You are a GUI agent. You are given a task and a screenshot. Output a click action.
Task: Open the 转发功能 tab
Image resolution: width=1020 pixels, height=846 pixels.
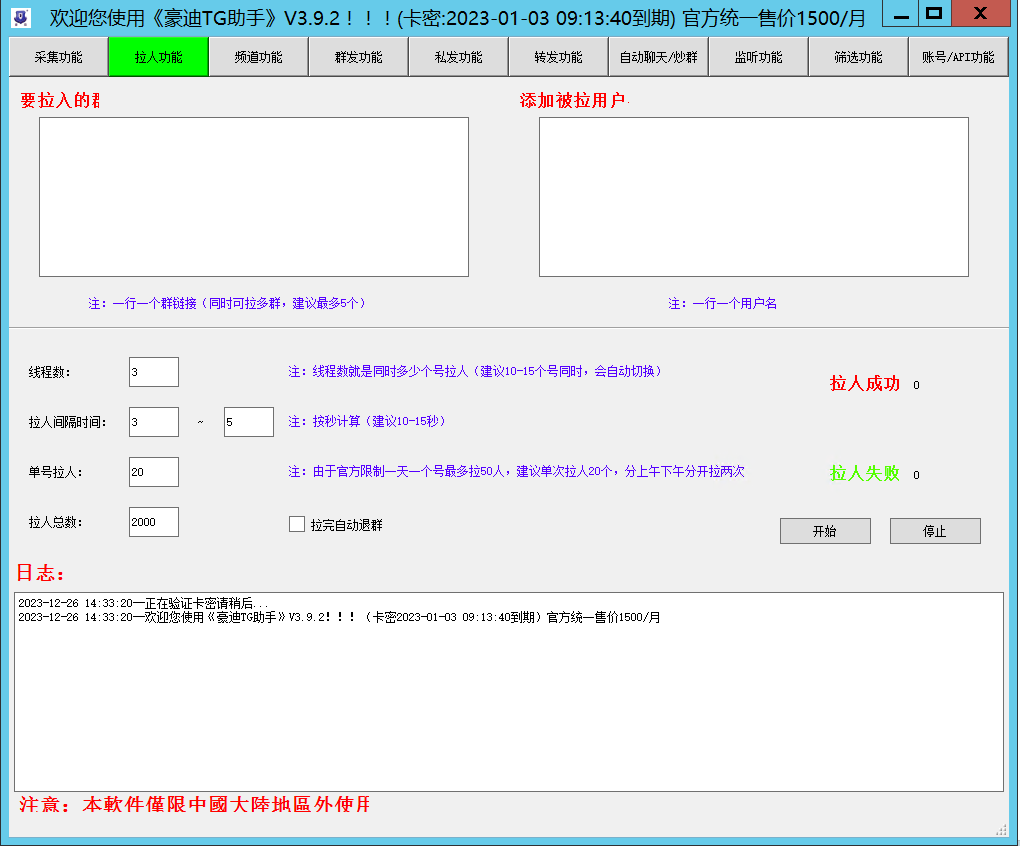pos(558,57)
